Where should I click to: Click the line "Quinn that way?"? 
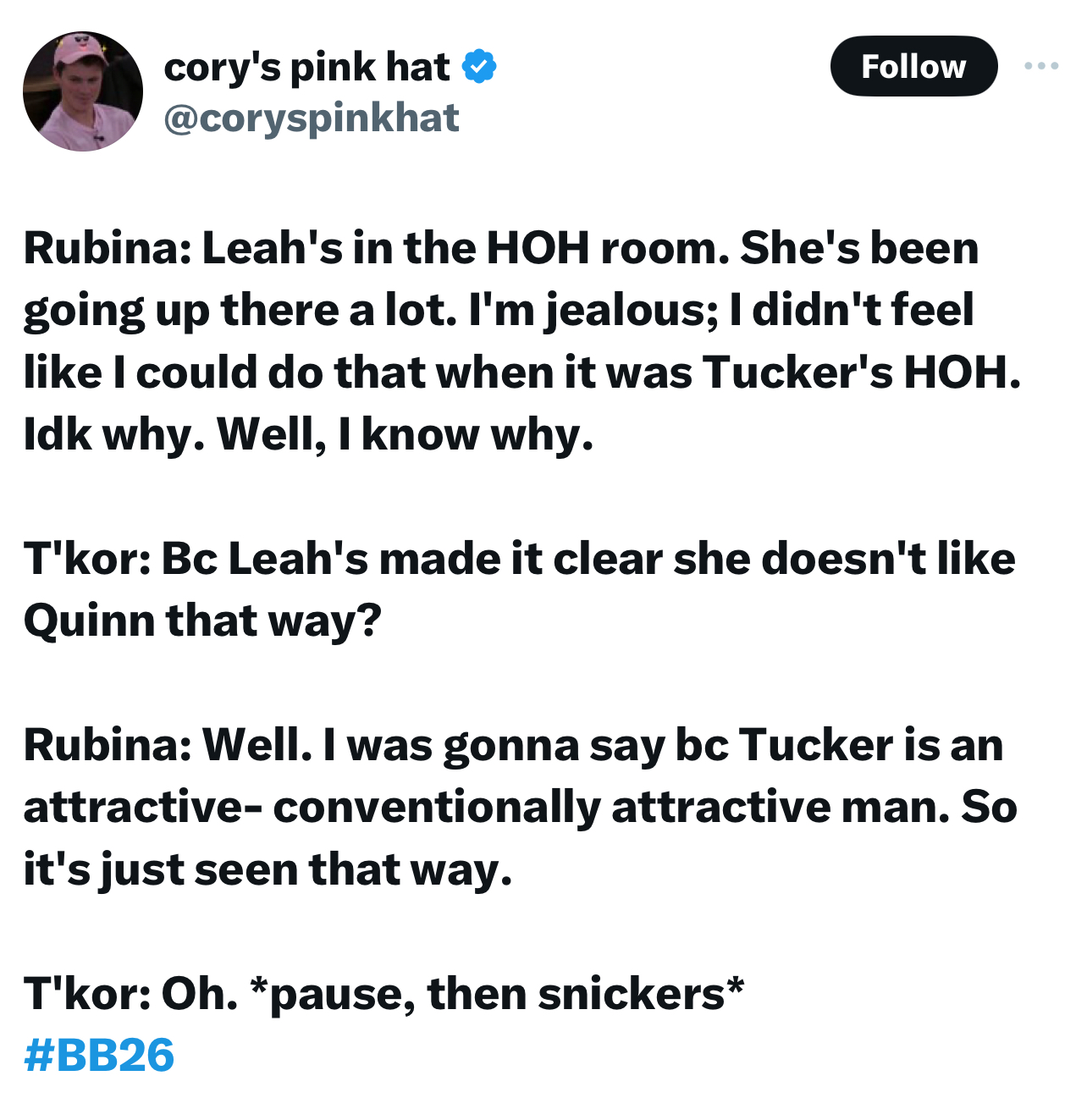(x=202, y=621)
